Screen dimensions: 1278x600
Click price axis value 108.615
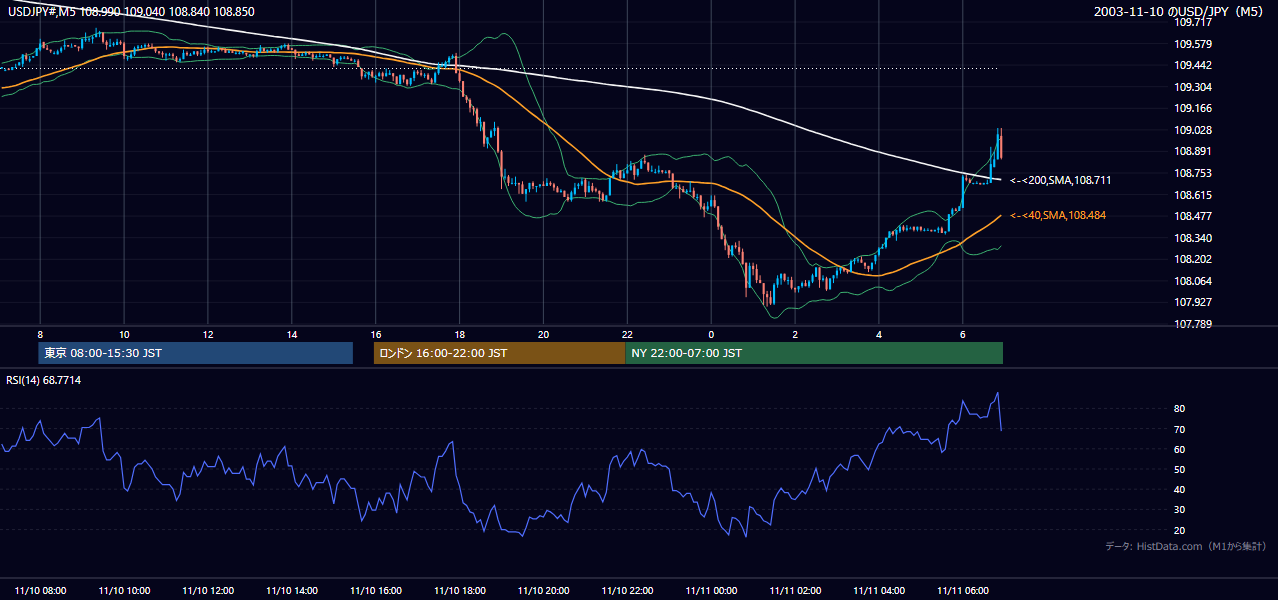pyautogui.click(x=1194, y=195)
